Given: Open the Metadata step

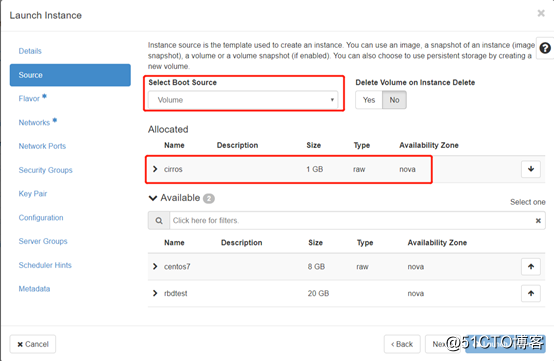Looking at the screenshot, I should click(34, 289).
